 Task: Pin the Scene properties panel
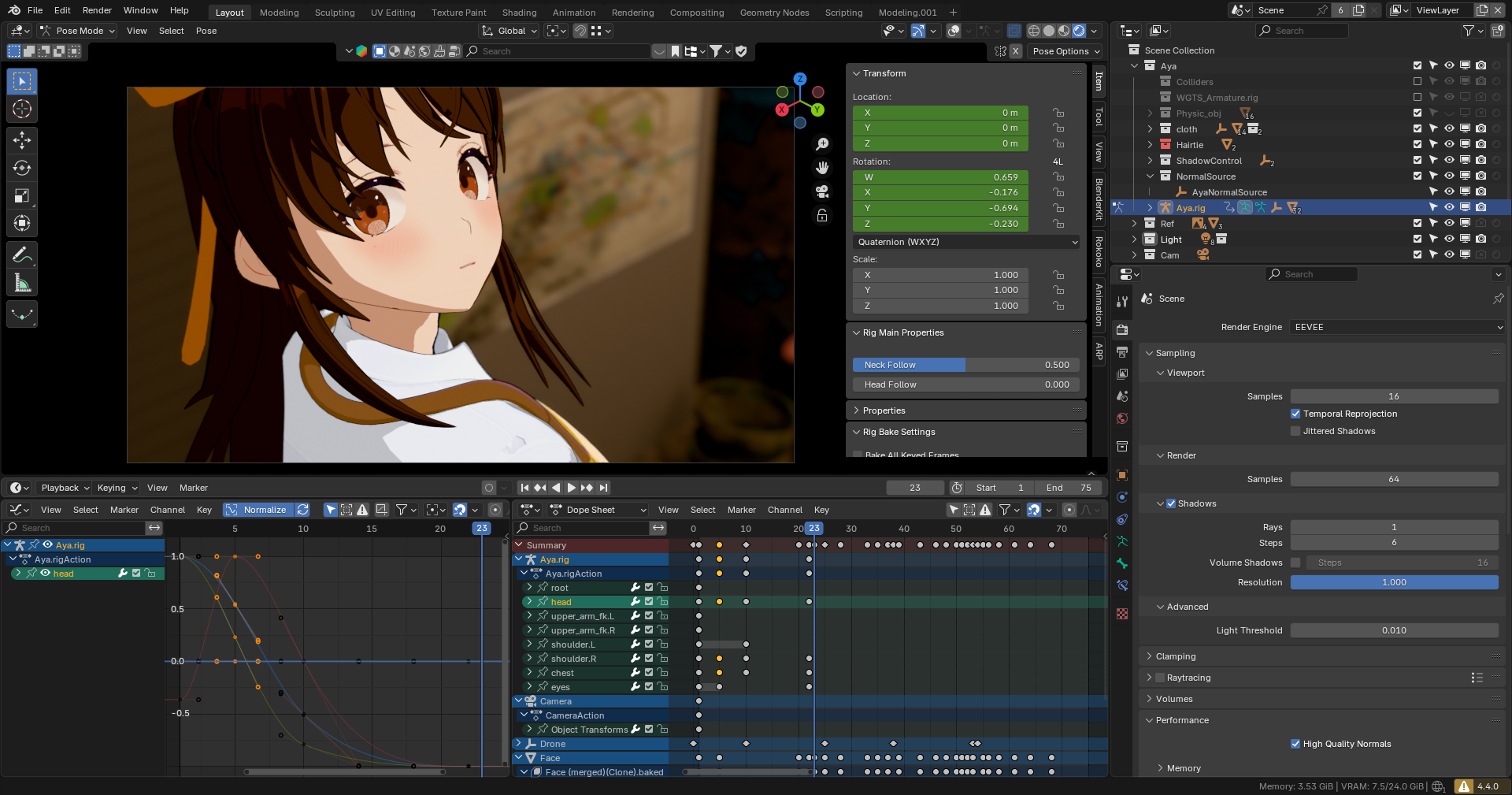[1498, 299]
